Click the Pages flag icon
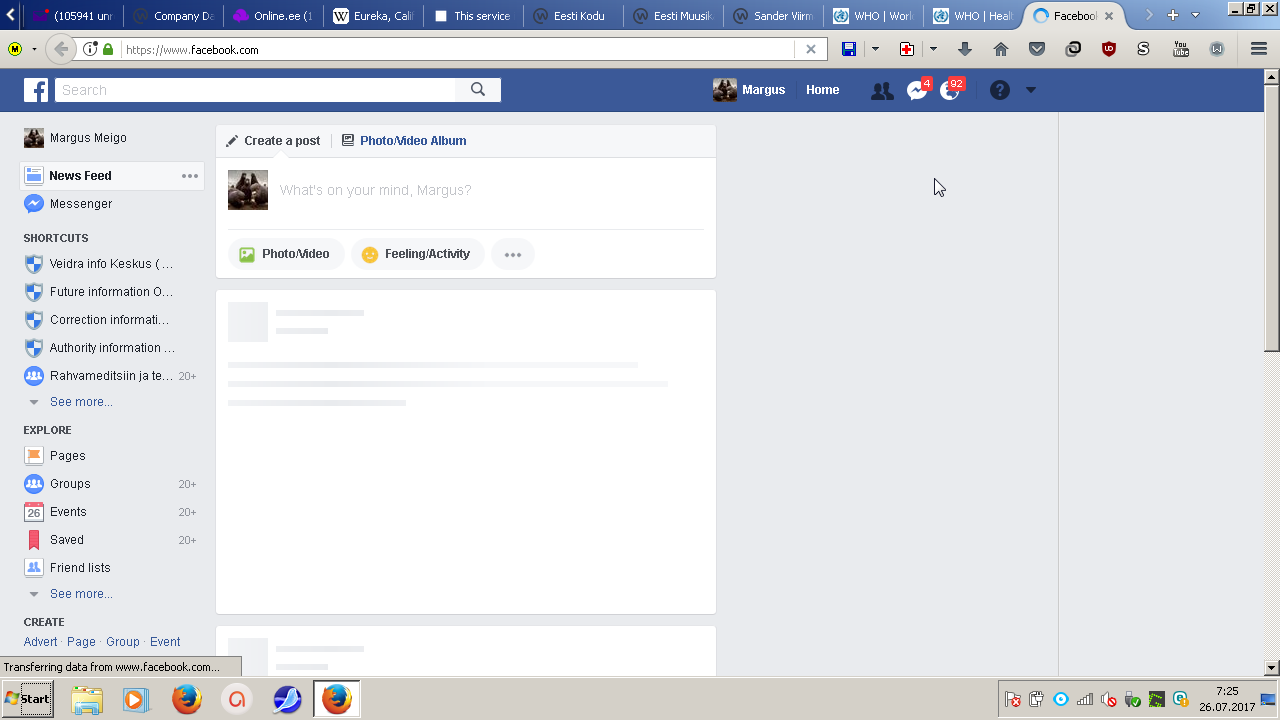Screen dimensions: 1280x720 tap(34, 456)
